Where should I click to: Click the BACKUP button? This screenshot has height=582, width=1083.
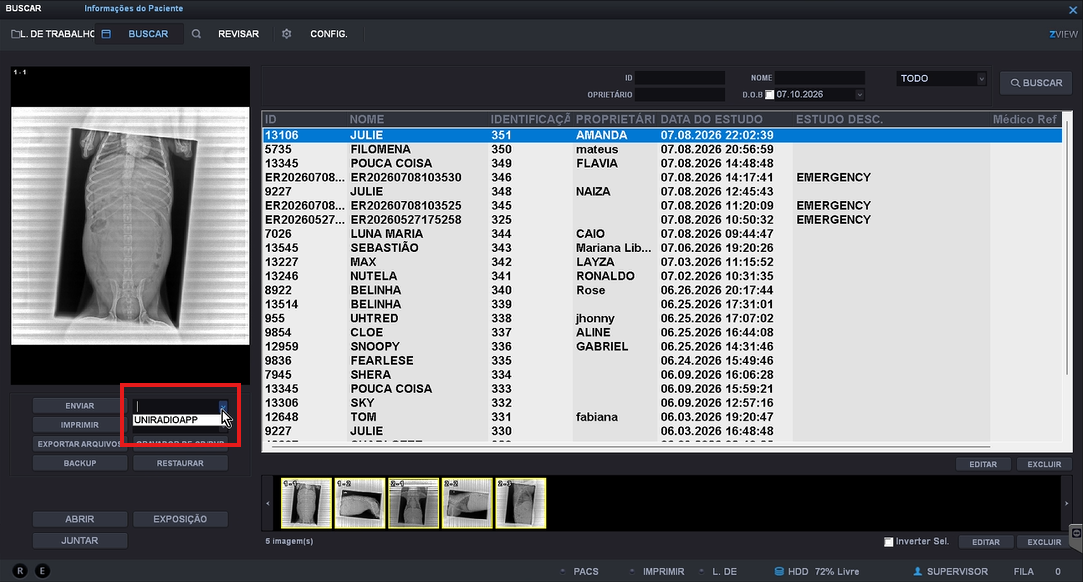tap(80, 463)
